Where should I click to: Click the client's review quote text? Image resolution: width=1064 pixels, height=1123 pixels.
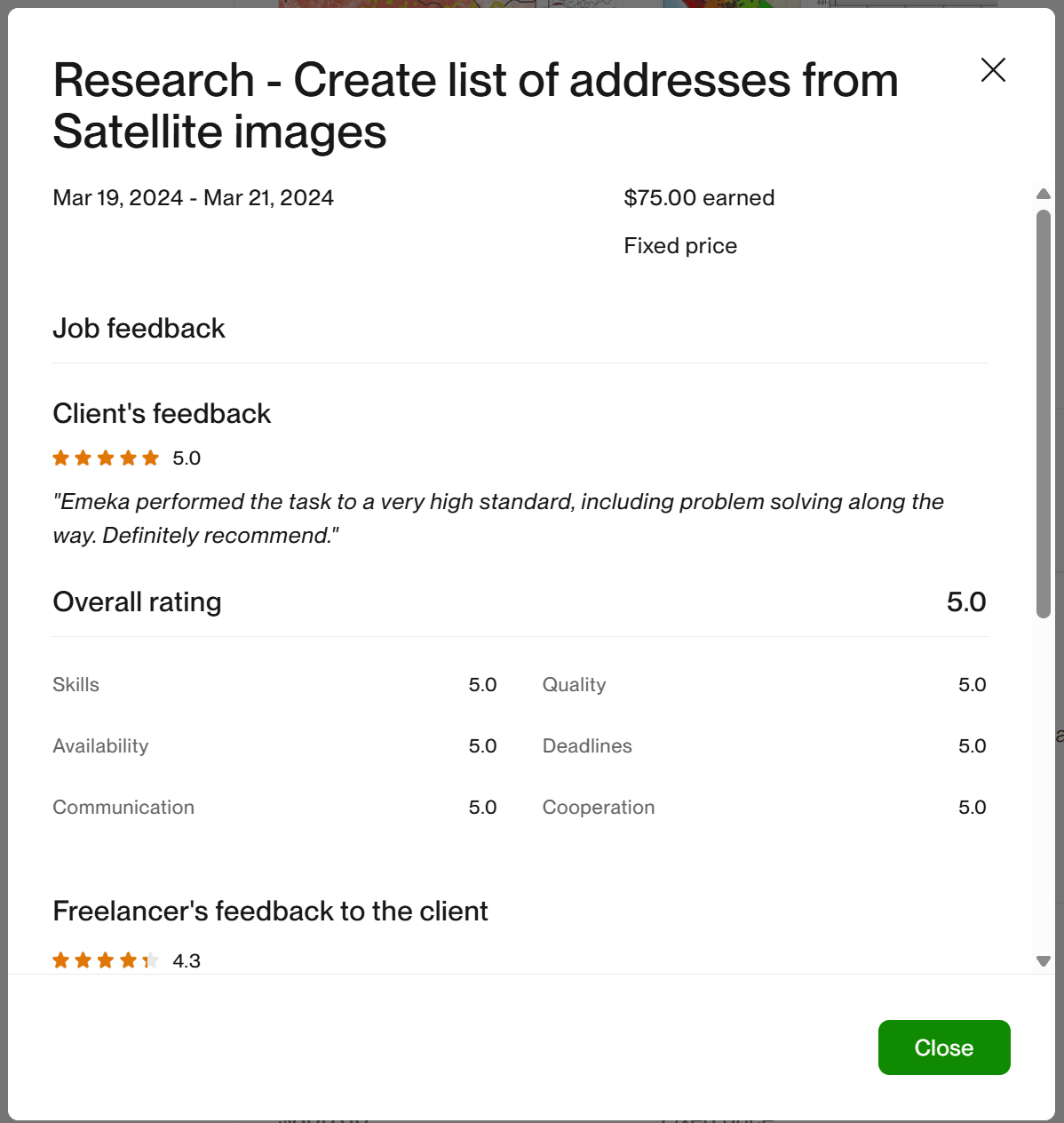click(497, 519)
